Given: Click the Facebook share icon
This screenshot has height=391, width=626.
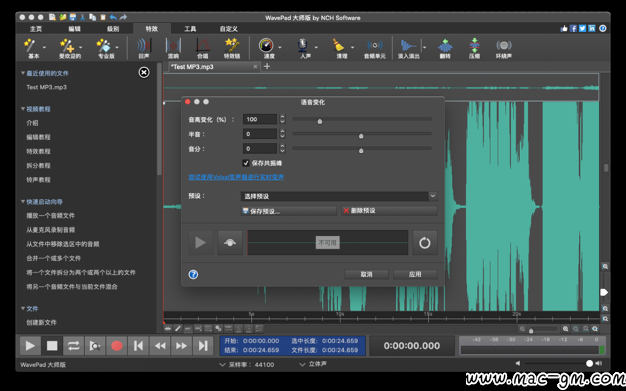Looking at the screenshot, I should coord(573,28).
